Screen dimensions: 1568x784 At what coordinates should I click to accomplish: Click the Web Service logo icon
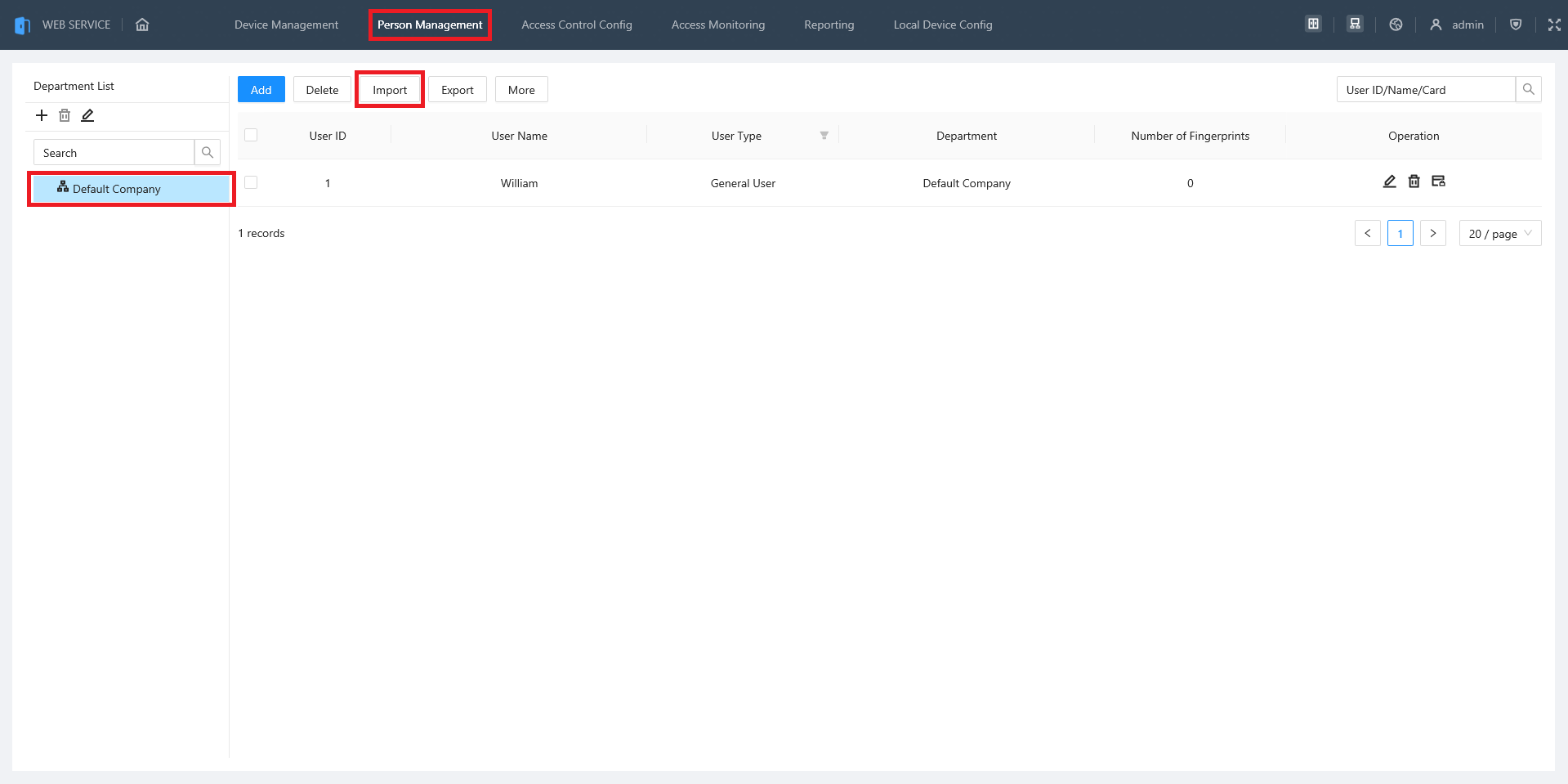(x=23, y=25)
